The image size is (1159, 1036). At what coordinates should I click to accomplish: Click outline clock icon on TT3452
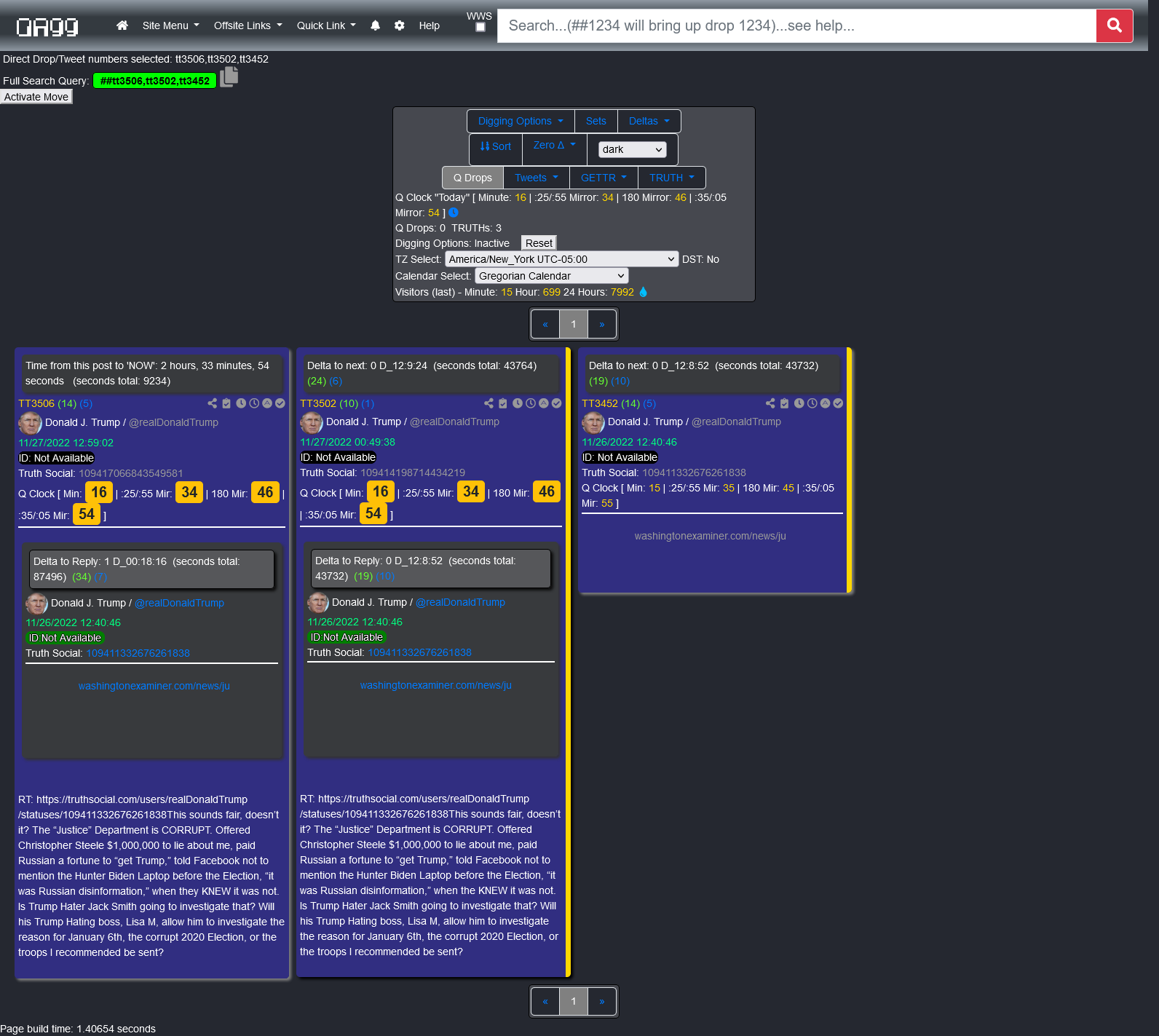(x=812, y=403)
